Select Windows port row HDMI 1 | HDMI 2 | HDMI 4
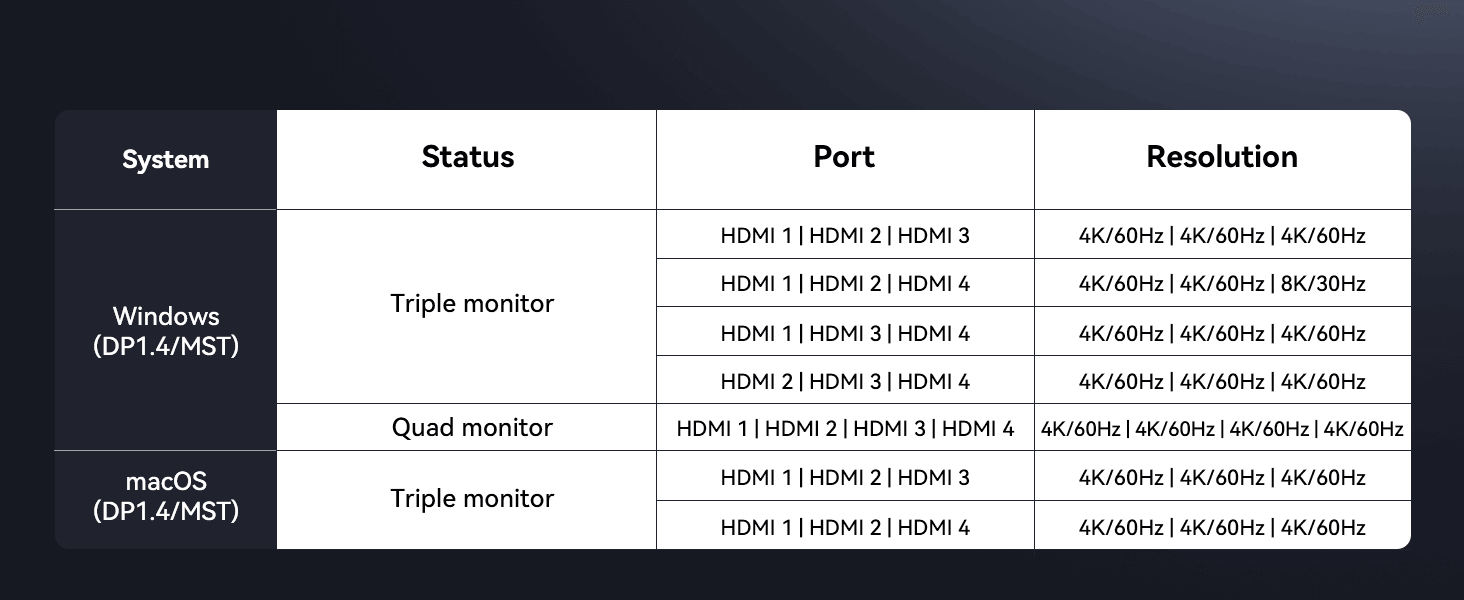The image size is (1464, 600). pyautogui.click(x=845, y=284)
